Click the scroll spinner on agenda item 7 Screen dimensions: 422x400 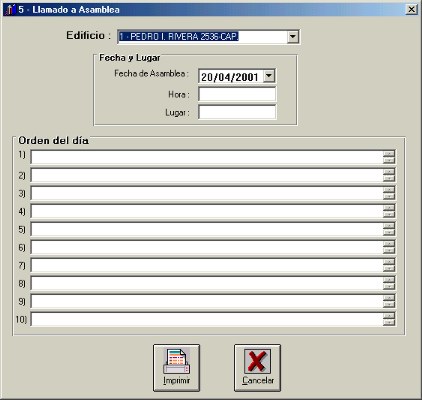point(389,265)
